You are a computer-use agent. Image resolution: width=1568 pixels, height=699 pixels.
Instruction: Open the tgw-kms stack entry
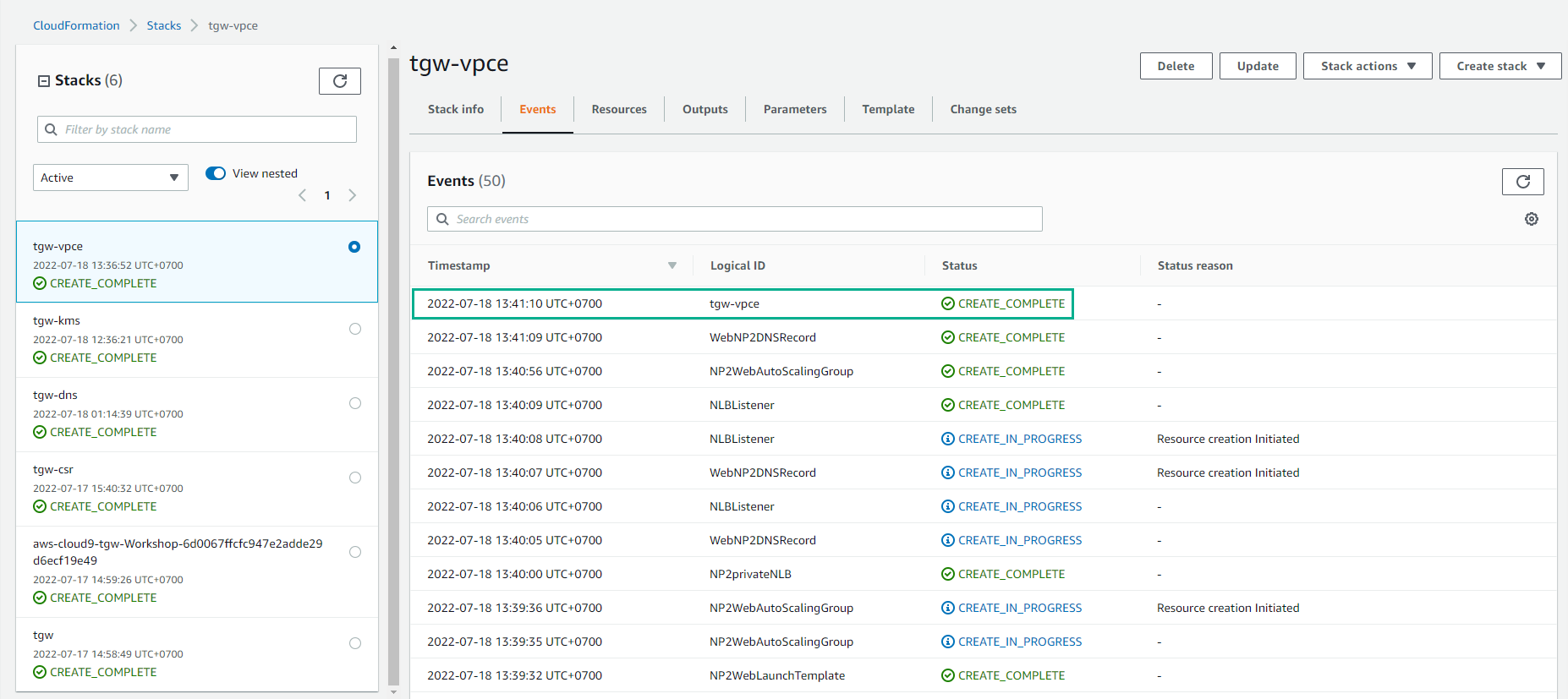coord(196,340)
